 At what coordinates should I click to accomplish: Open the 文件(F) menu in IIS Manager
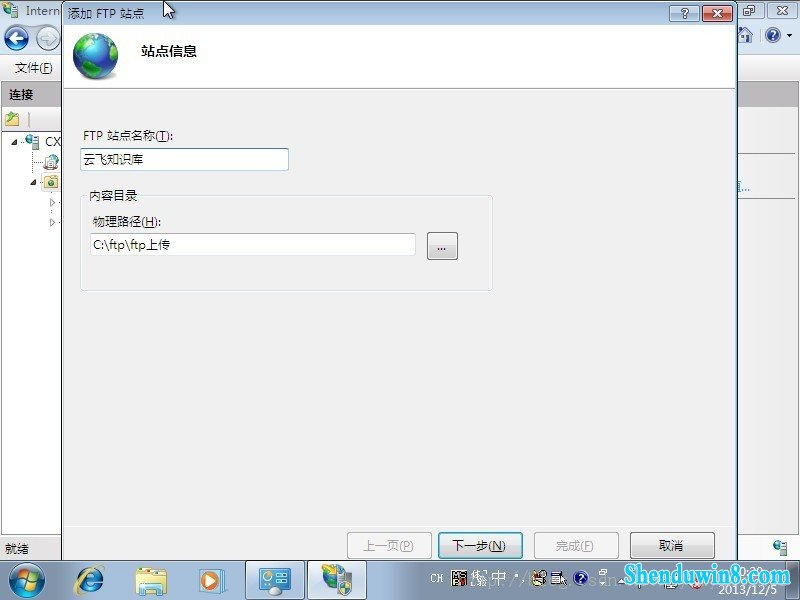34,67
